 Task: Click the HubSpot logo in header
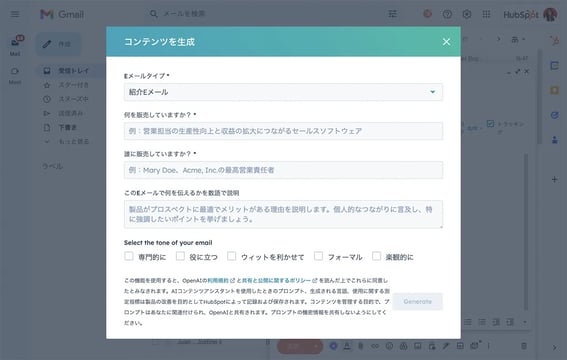coord(521,14)
